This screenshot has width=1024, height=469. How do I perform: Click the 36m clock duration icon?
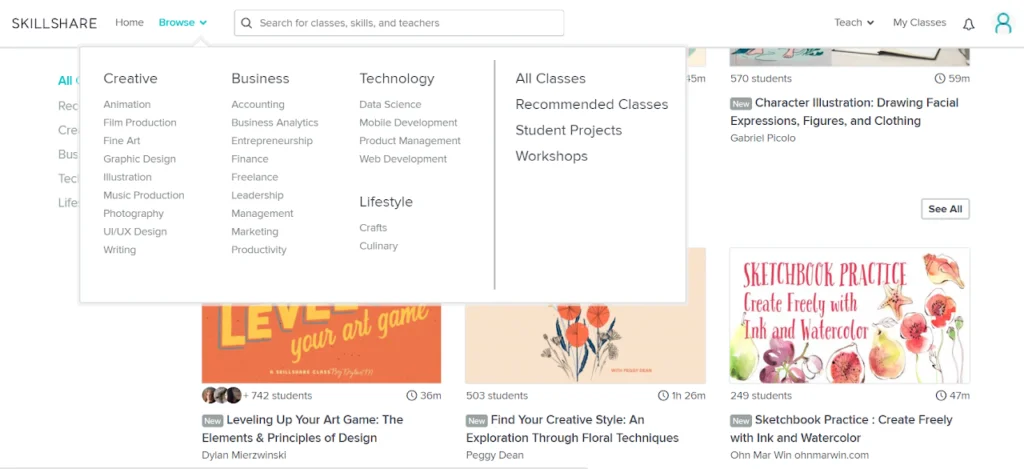411,396
